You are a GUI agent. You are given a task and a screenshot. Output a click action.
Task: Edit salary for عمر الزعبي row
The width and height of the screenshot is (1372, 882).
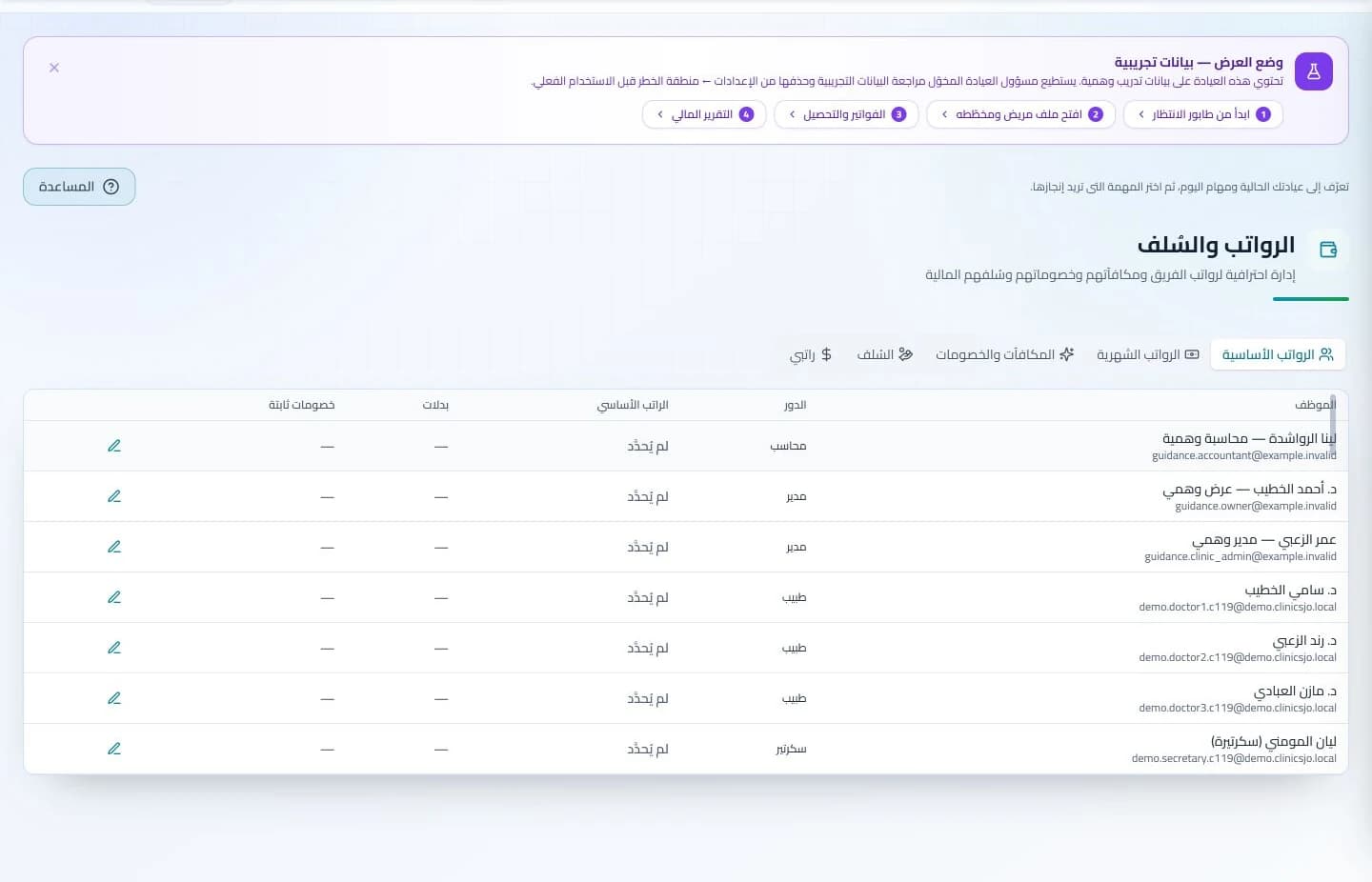[x=114, y=547]
